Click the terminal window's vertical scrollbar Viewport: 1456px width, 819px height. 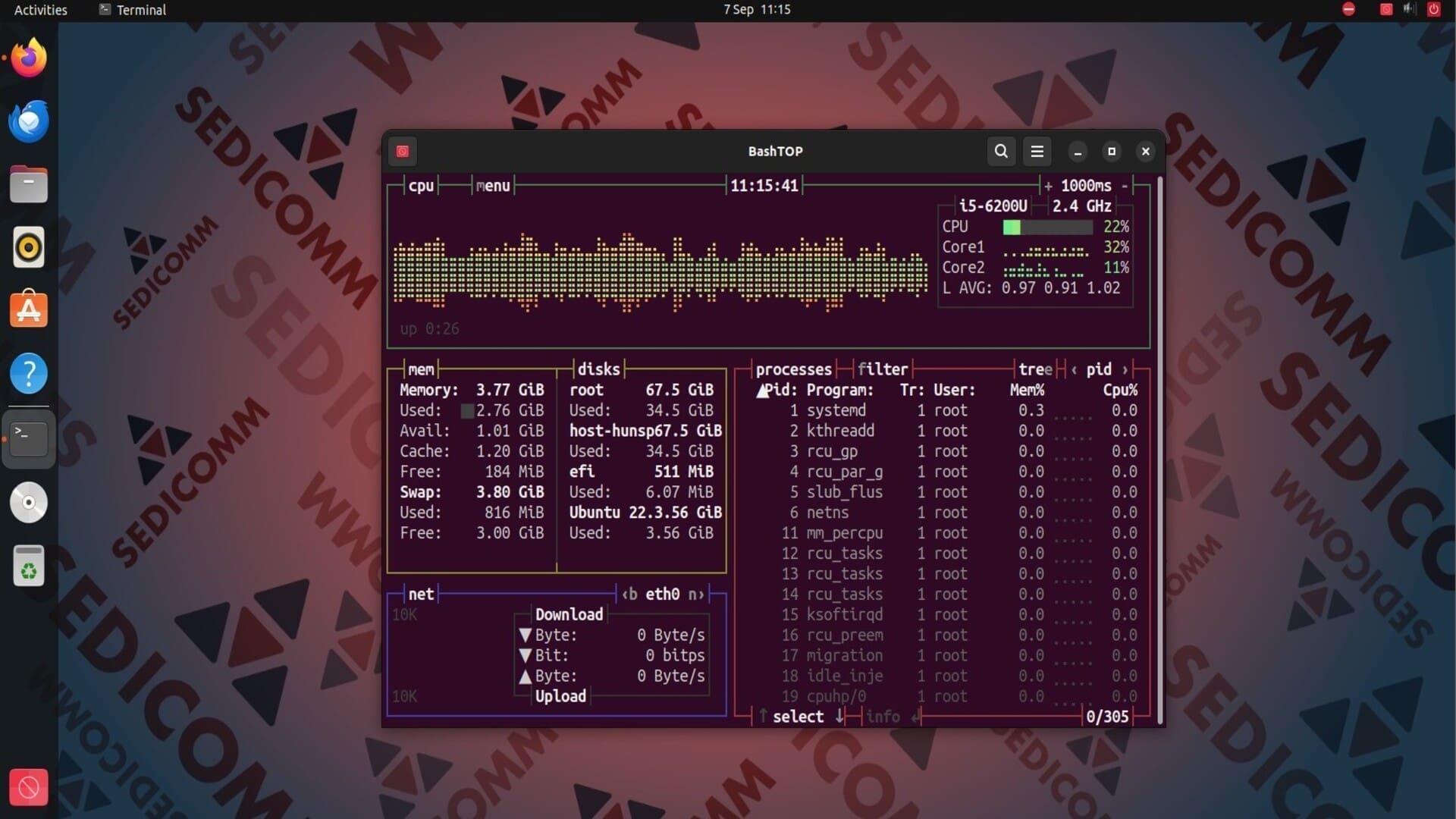[x=1159, y=447]
